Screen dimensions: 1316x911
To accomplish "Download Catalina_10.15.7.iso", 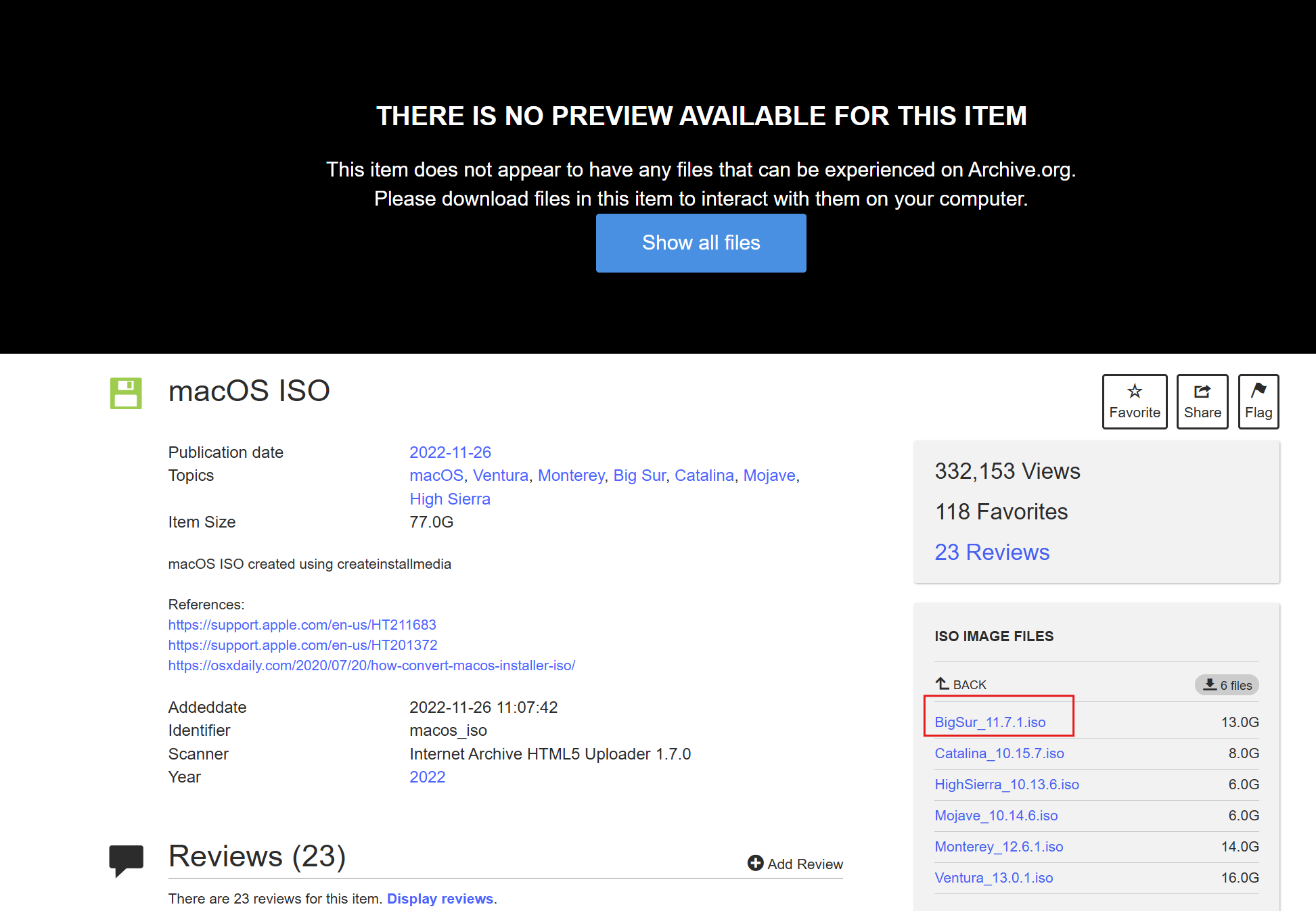I will click(x=999, y=753).
